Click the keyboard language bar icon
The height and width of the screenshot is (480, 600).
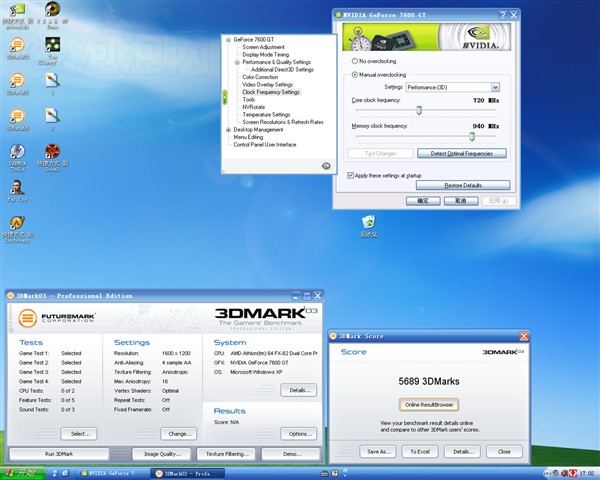click(324, 474)
